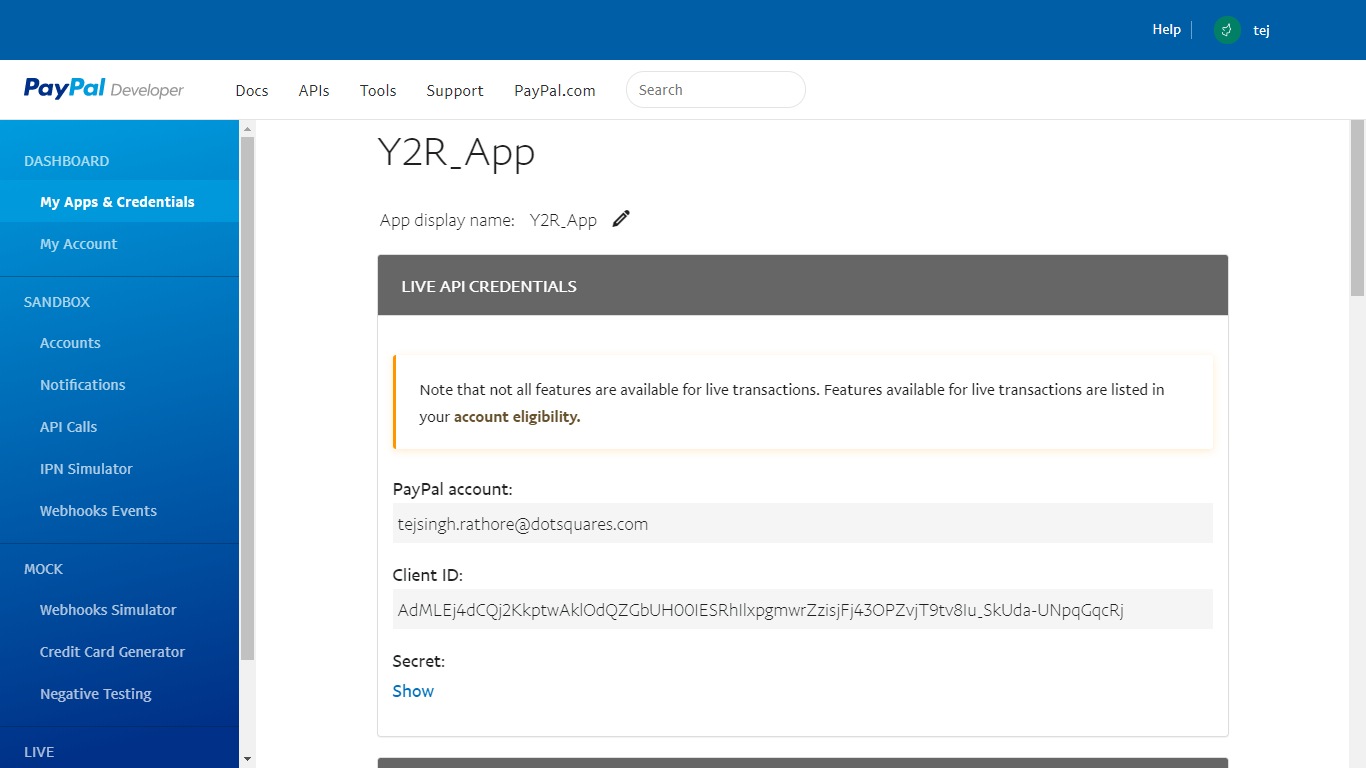Open the account eligibility link
This screenshot has height=768, width=1366.
click(517, 417)
